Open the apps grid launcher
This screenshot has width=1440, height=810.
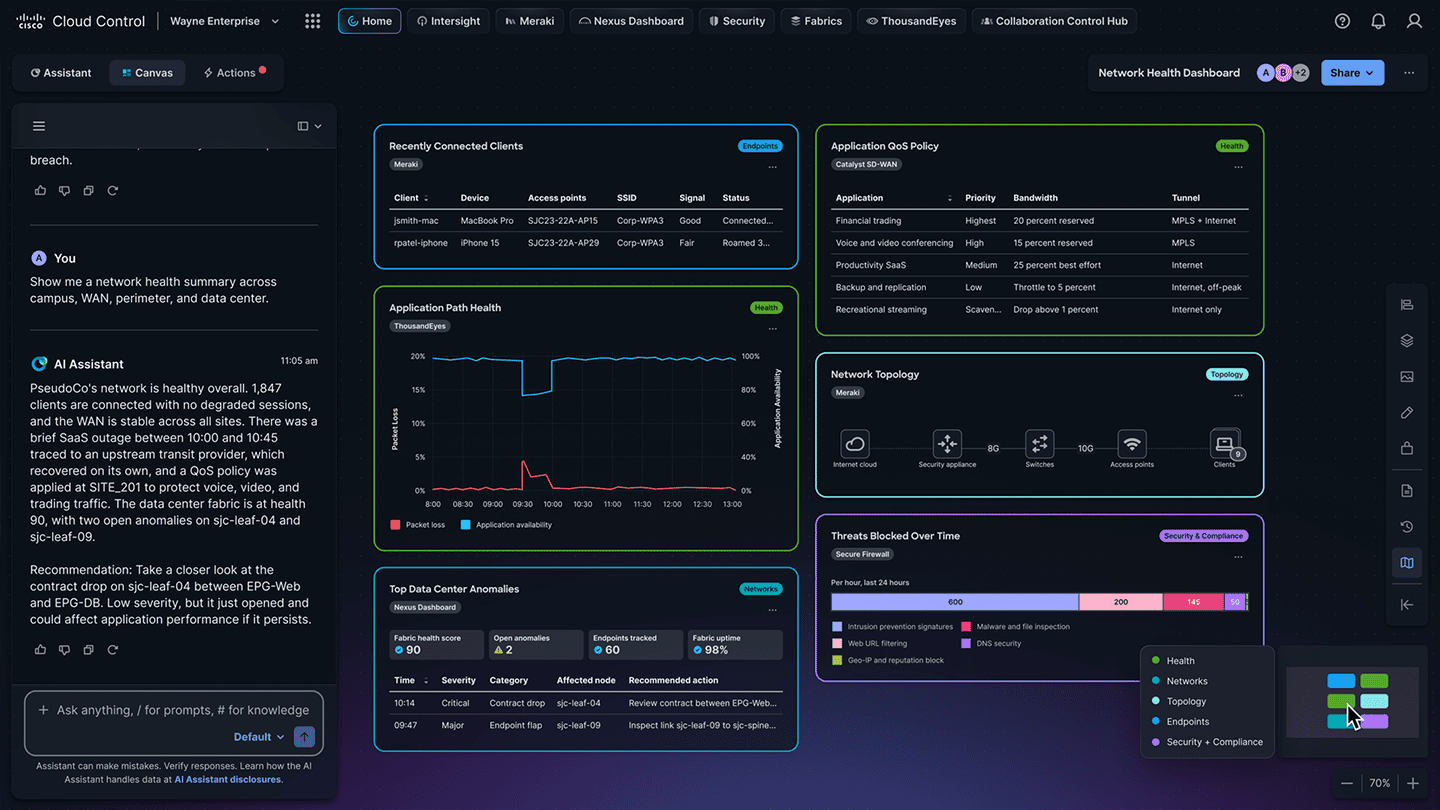pos(313,21)
